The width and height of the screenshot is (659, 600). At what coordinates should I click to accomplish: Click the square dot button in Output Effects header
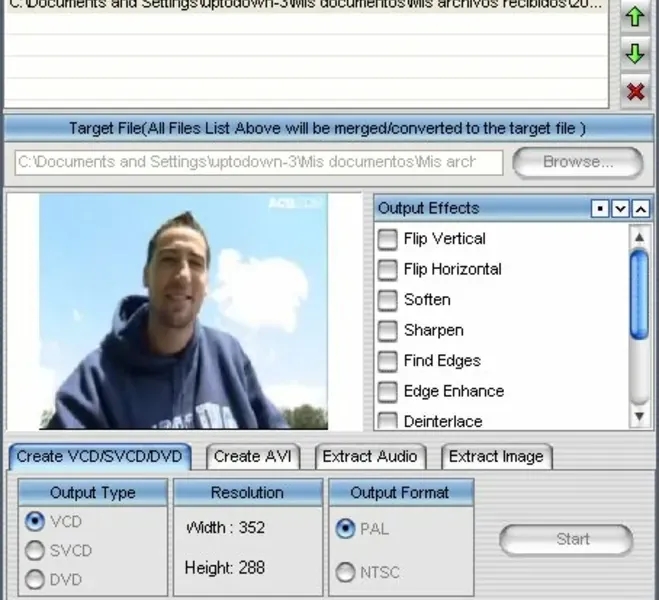600,208
